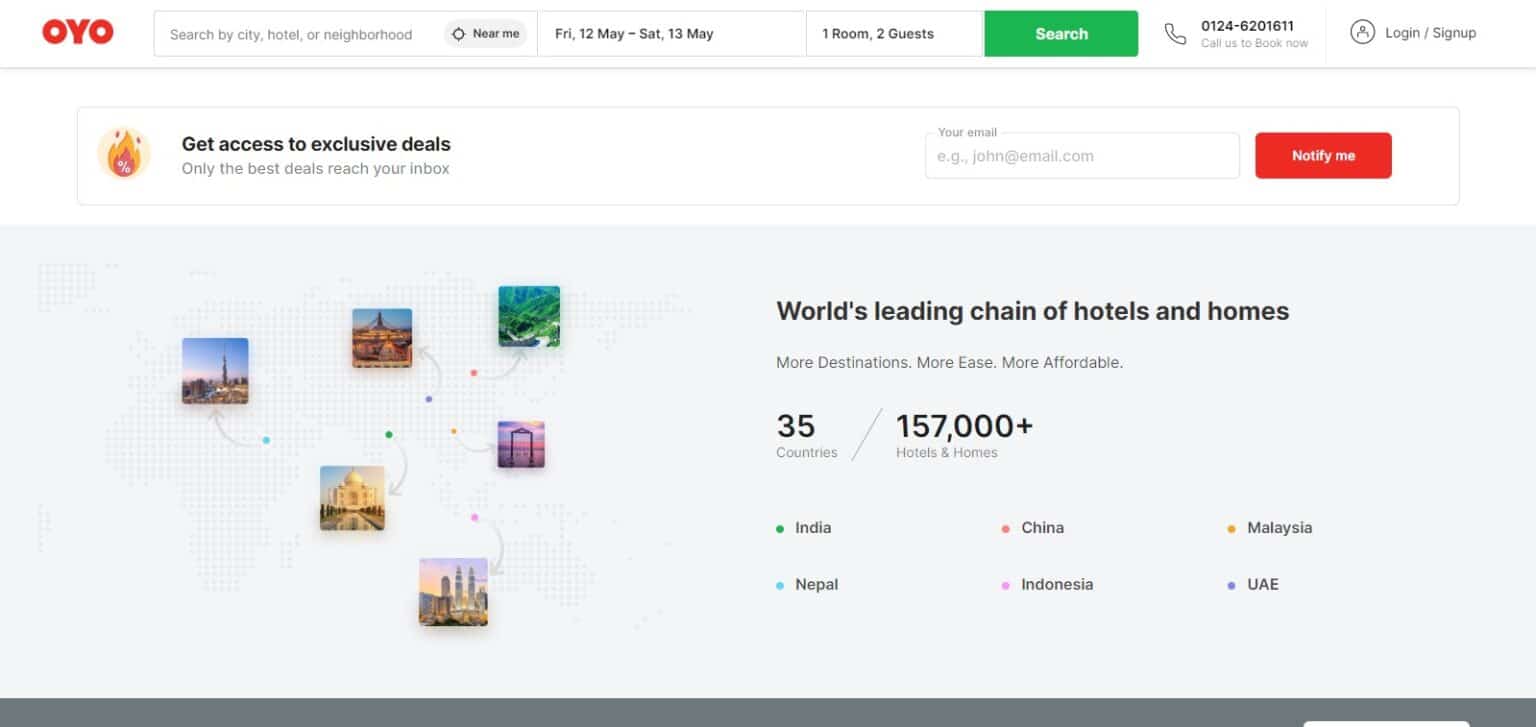This screenshot has width=1536, height=727.
Task: Open the Taj Mahal thumbnail on map
Action: (352, 497)
